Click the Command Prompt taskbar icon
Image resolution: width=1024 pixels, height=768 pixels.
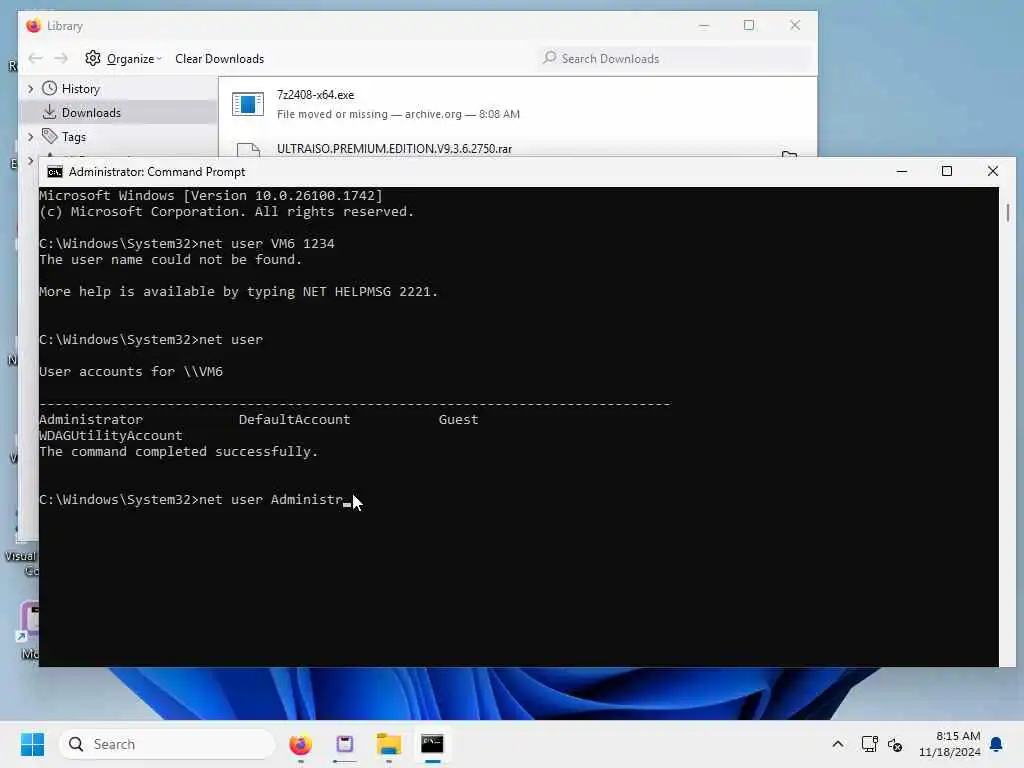point(432,744)
